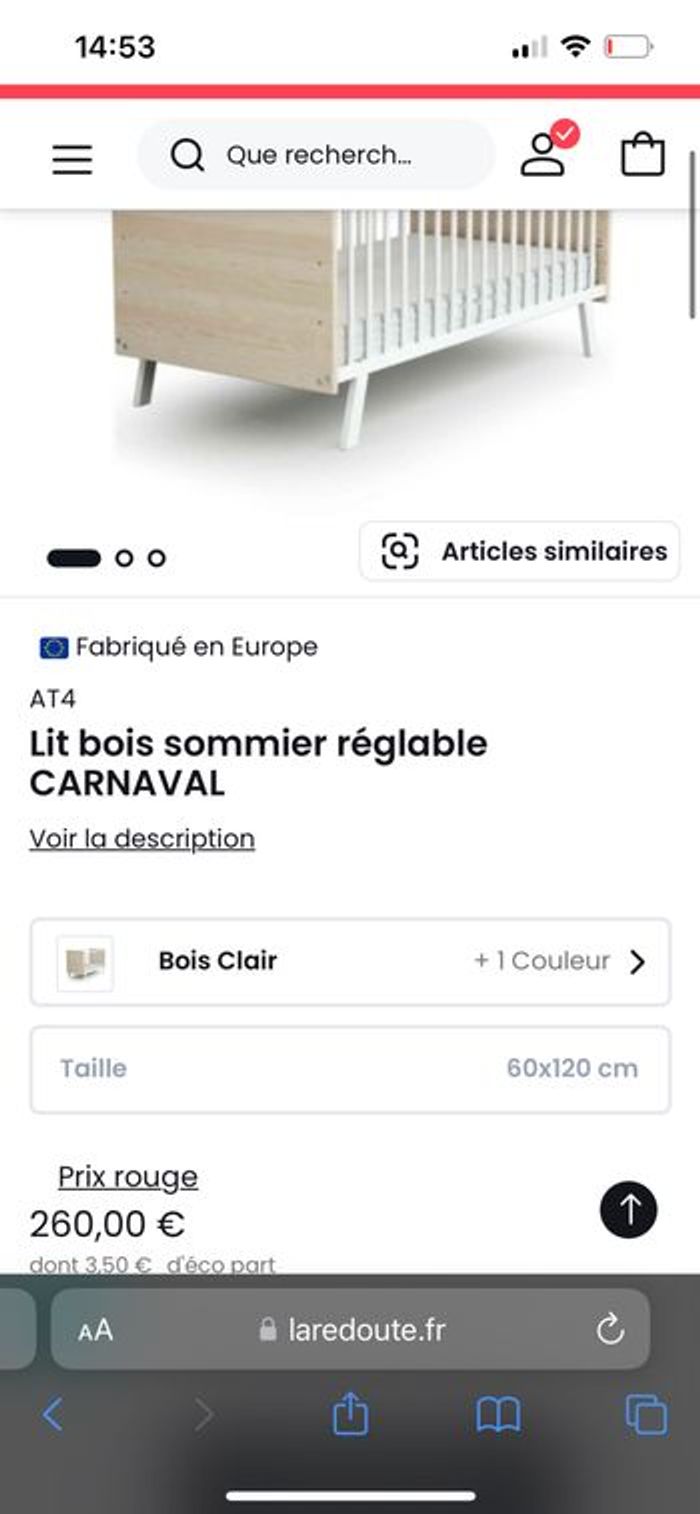This screenshot has height=1514, width=700.
Task: Tap the Articles similaires button
Action: 520,551
